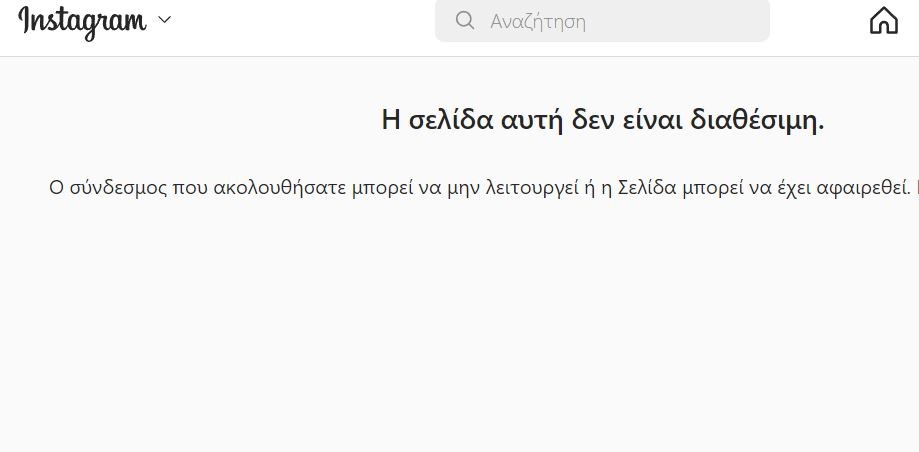Click the Instagram wordmark logo
This screenshot has width=919, height=452.
(82, 22)
